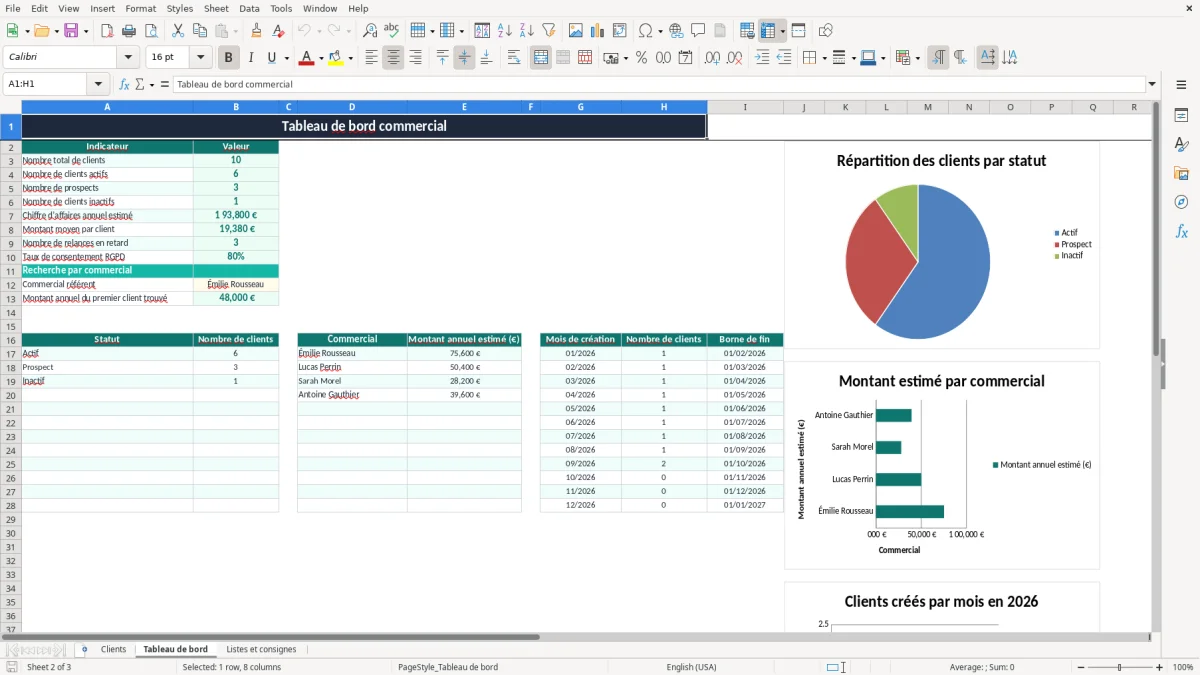This screenshot has width=1200, height=675.
Task: Toggle Align Left button
Action: coord(371,58)
